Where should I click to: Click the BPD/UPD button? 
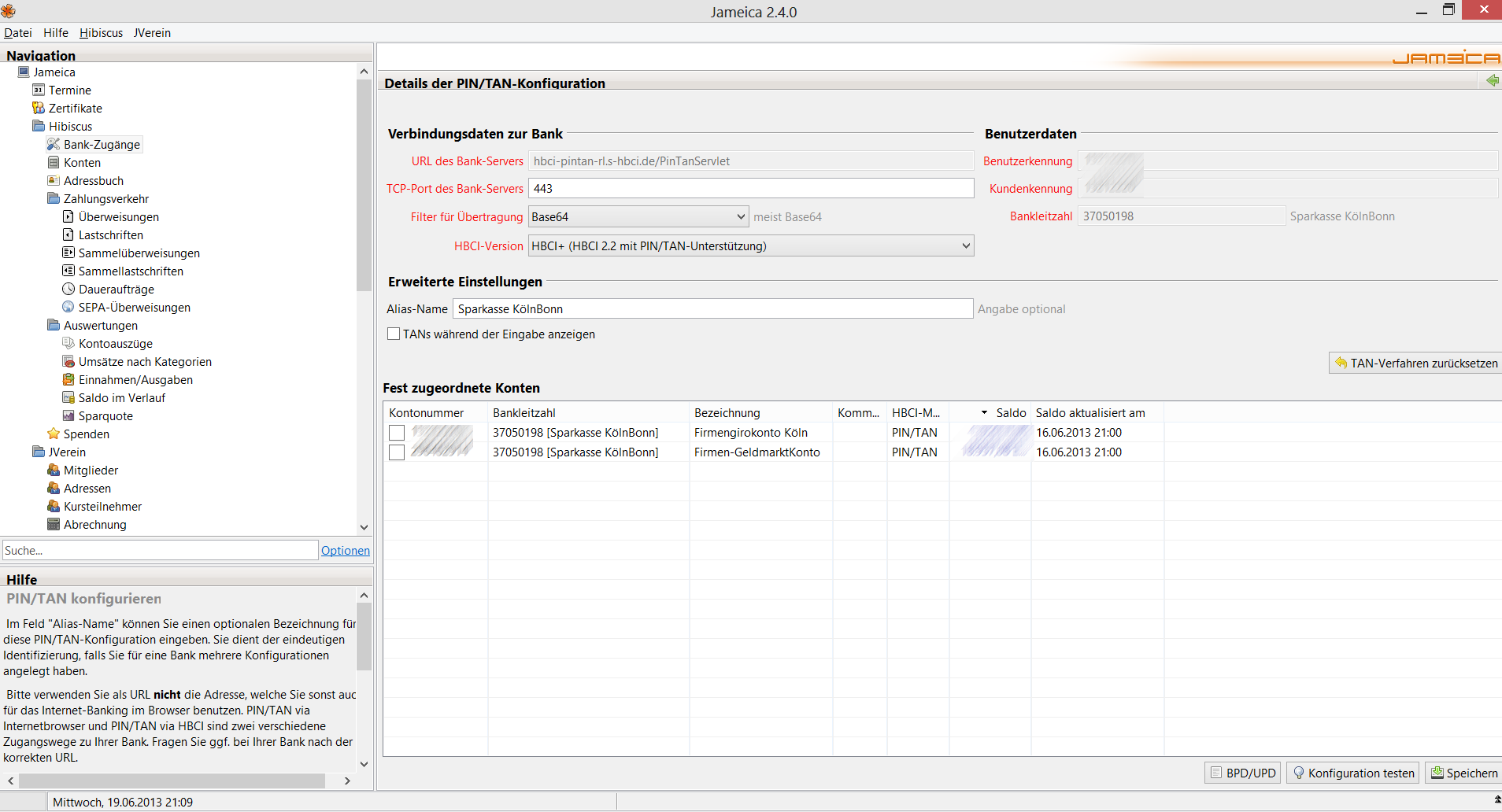1243,773
